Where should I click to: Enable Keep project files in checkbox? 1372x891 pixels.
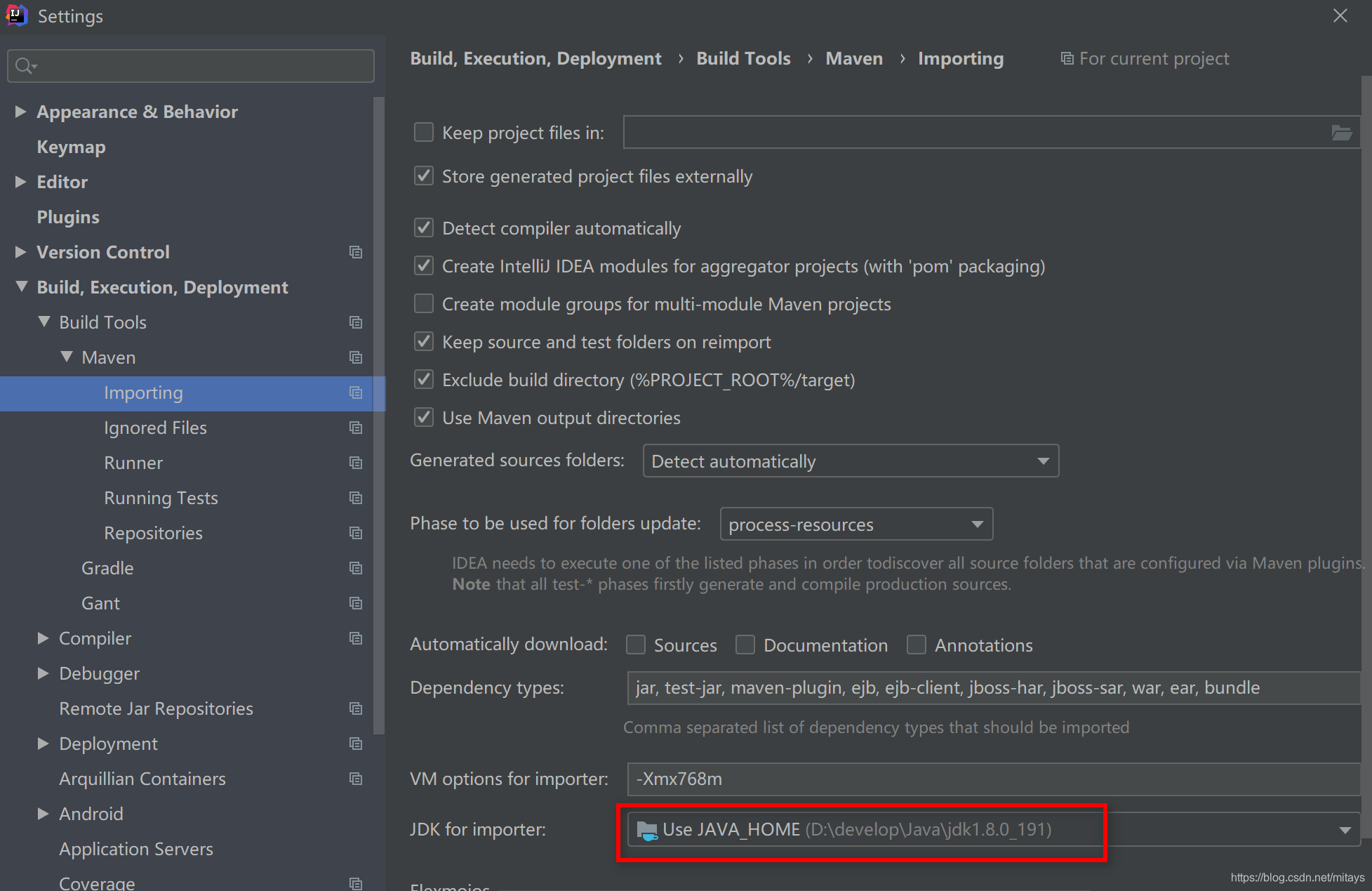pyautogui.click(x=424, y=133)
